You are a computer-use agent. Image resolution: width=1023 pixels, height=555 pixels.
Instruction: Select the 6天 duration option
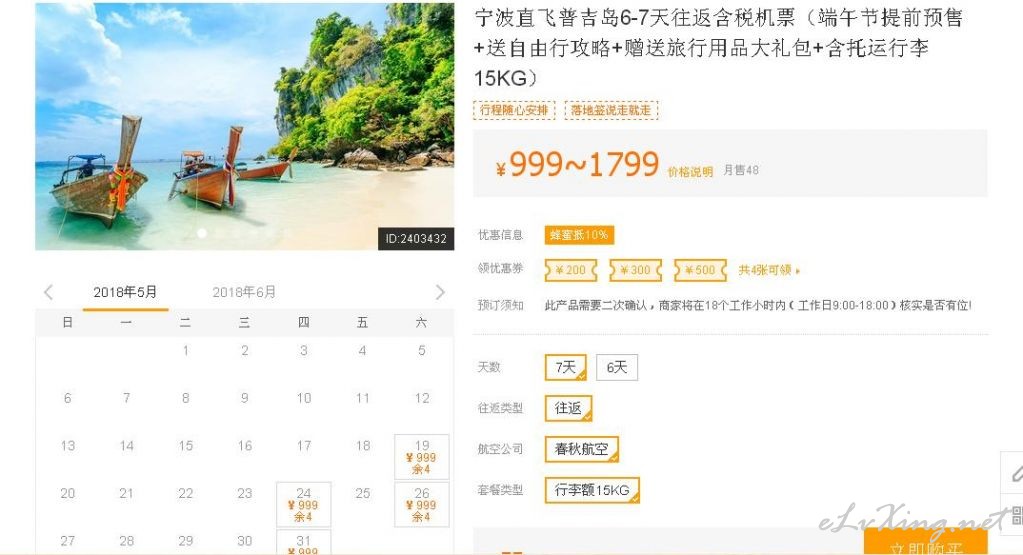click(617, 367)
